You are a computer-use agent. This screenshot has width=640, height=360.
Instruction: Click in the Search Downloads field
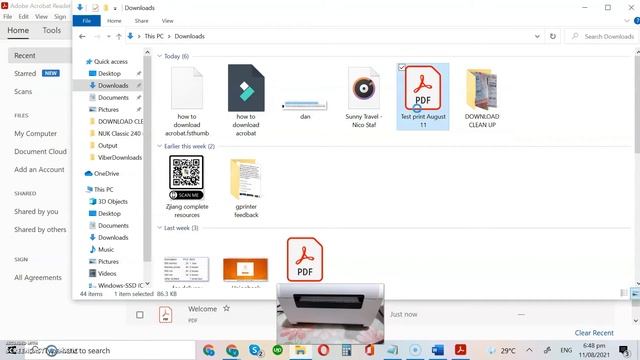click(x=602, y=36)
